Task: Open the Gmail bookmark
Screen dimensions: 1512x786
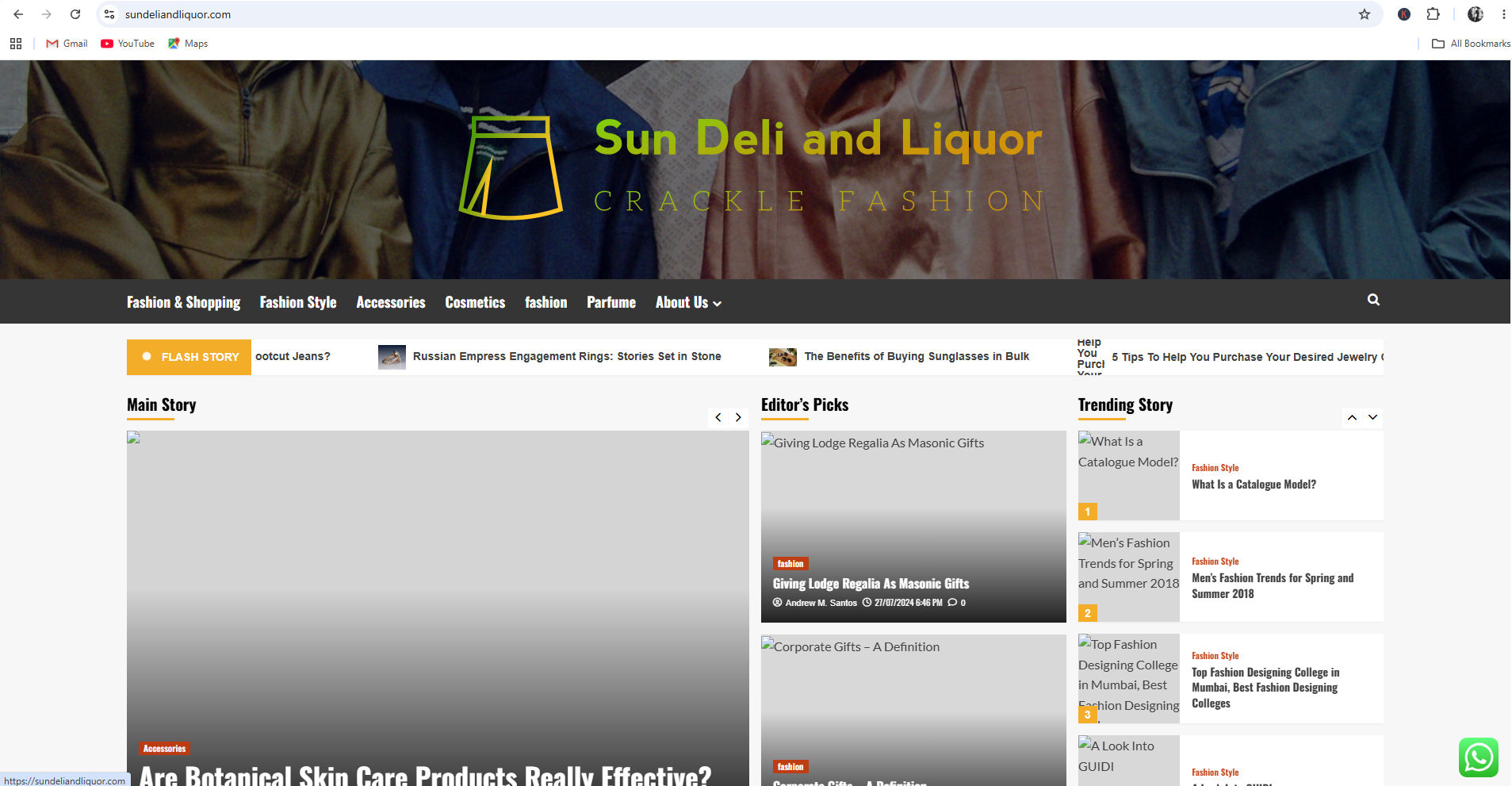Action: [67, 44]
